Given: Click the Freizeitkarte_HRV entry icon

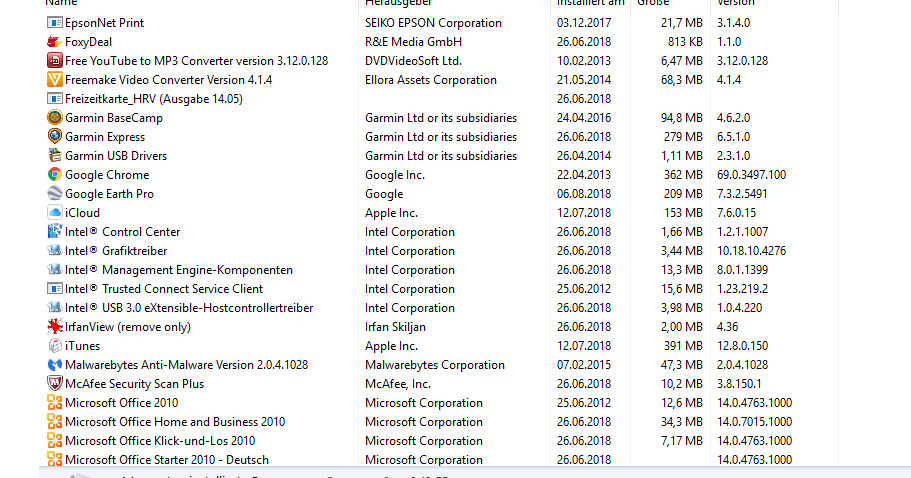Looking at the screenshot, I should (55, 99).
